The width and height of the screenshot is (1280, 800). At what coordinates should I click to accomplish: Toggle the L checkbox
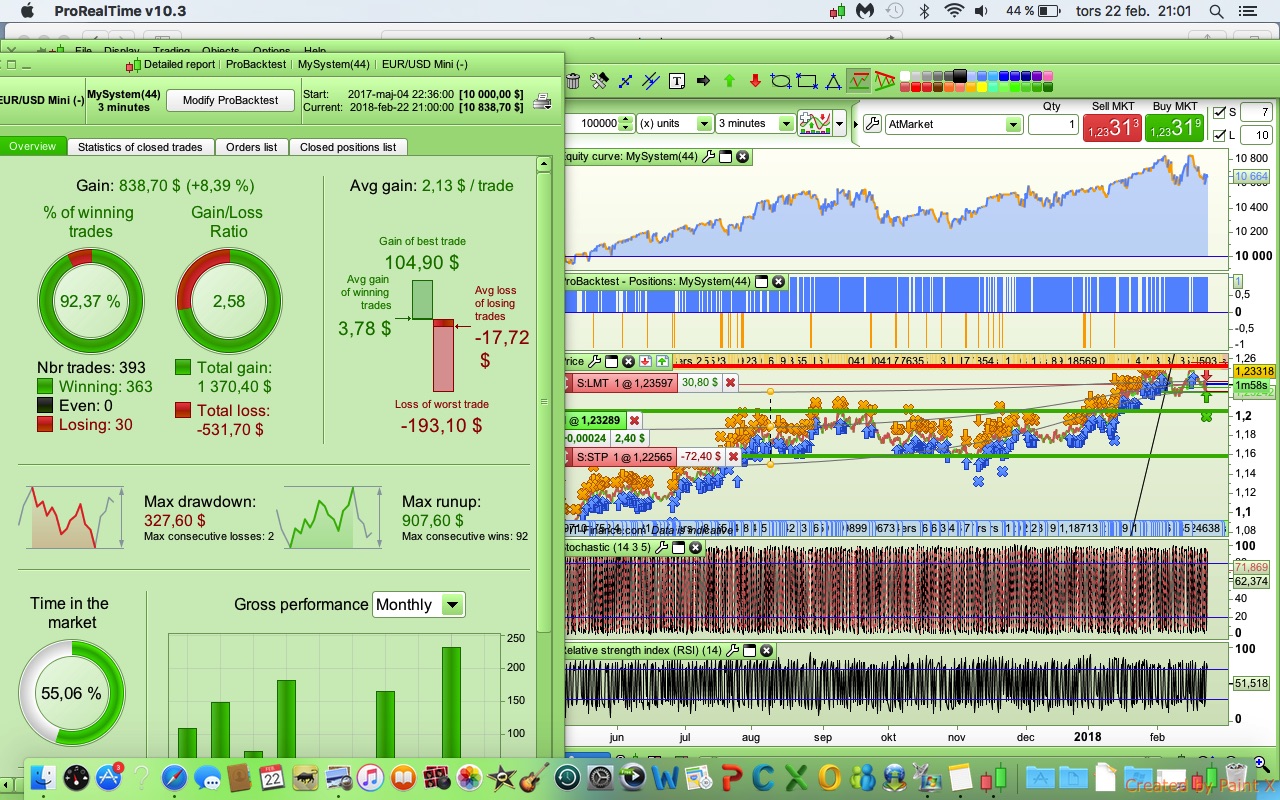tap(1218, 135)
